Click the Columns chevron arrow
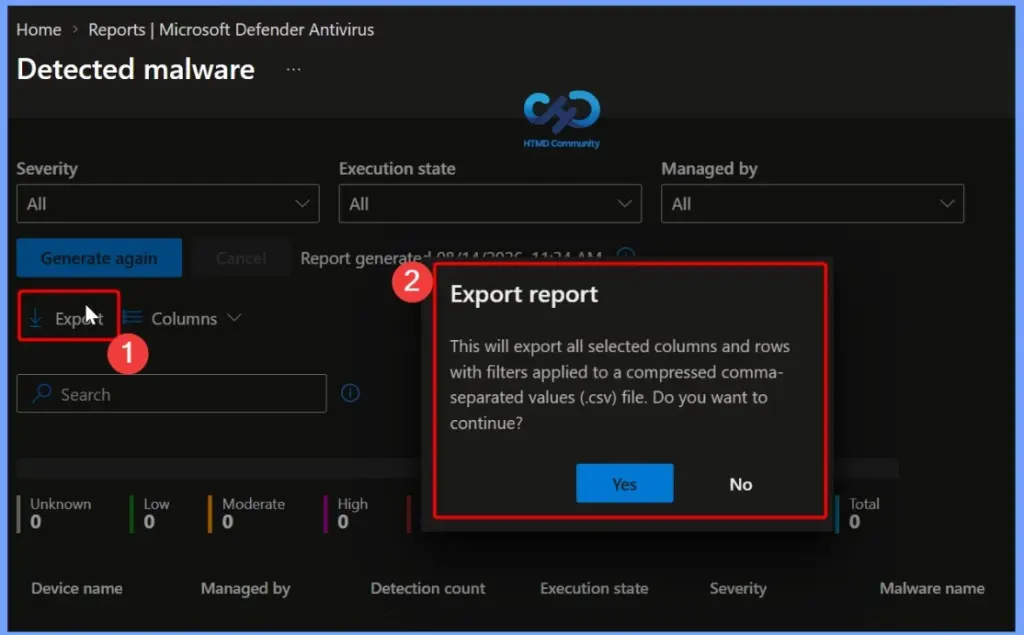This screenshot has width=1024, height=635. click(234, 318)
